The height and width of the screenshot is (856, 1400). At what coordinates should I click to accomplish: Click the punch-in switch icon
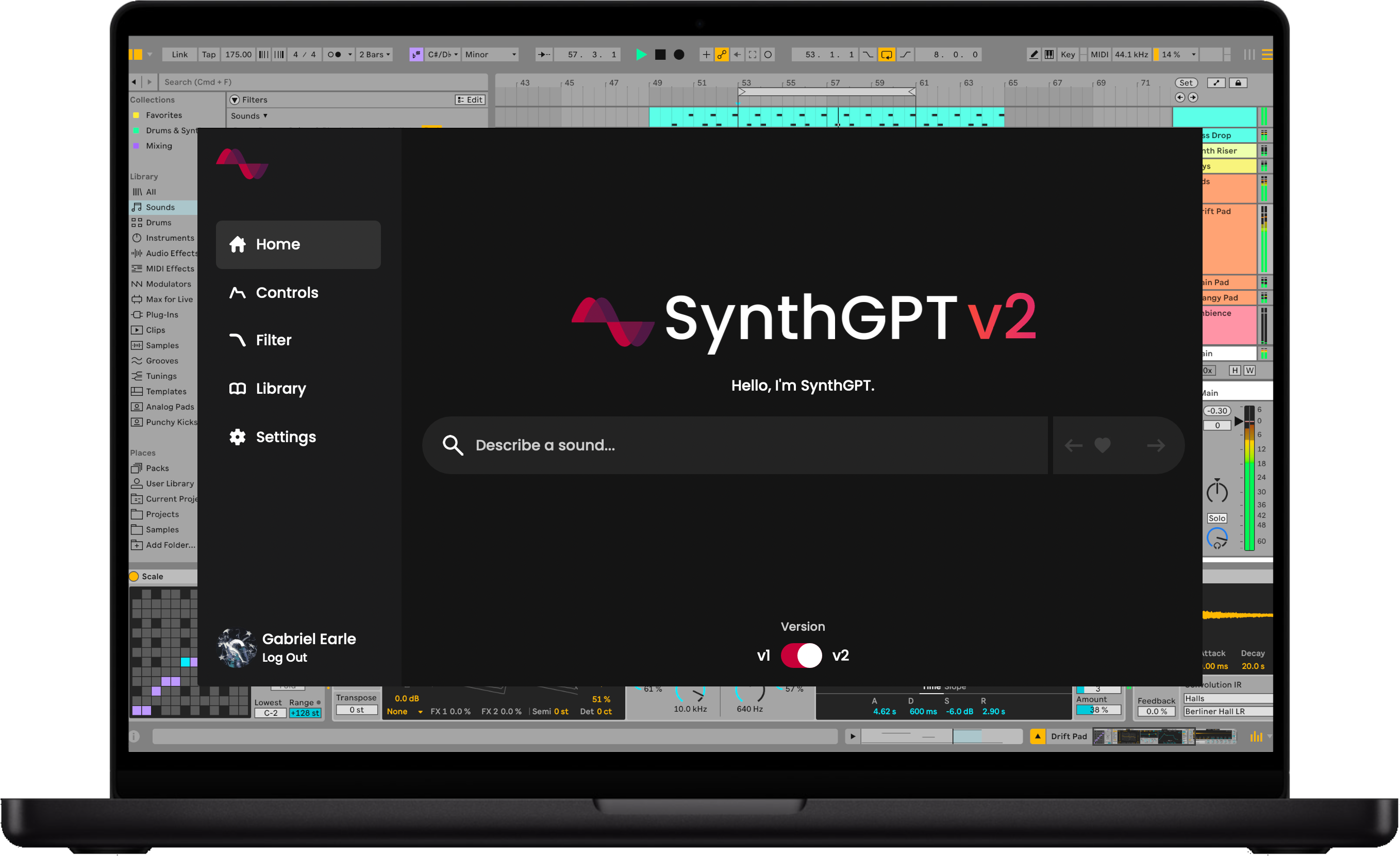coord(868,55)
